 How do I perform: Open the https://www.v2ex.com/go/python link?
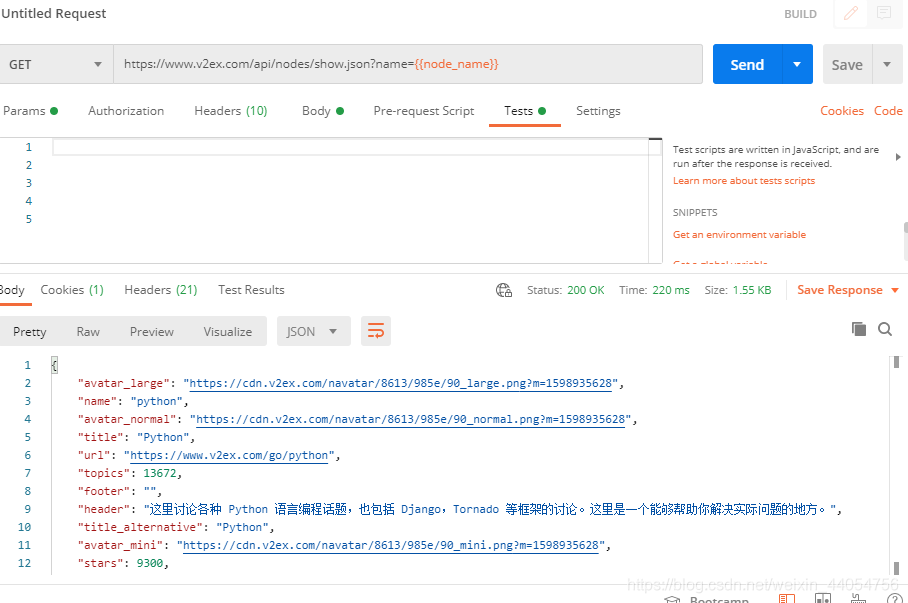point(229,455)
